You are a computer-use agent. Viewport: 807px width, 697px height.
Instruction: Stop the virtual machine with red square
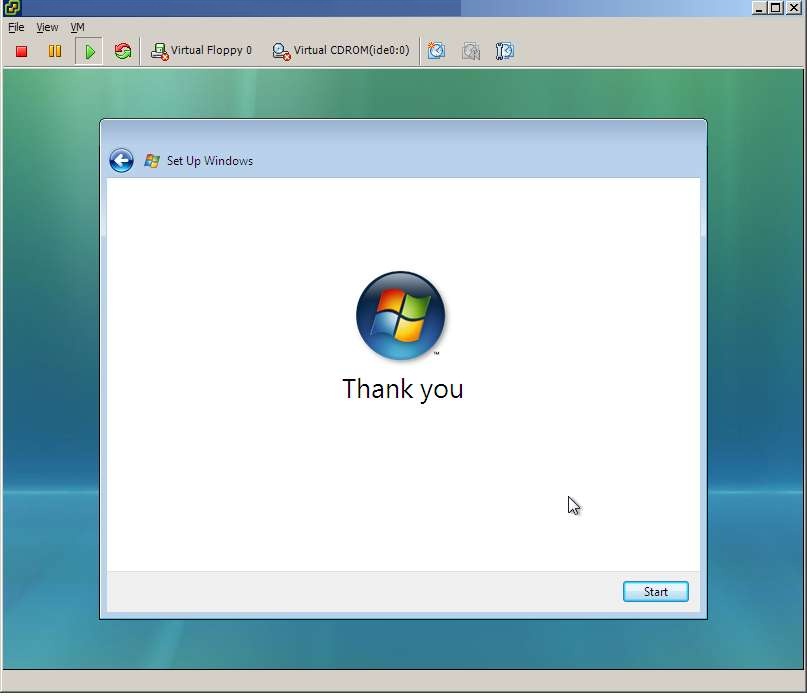pyautogui.click(x=21, y=51)
